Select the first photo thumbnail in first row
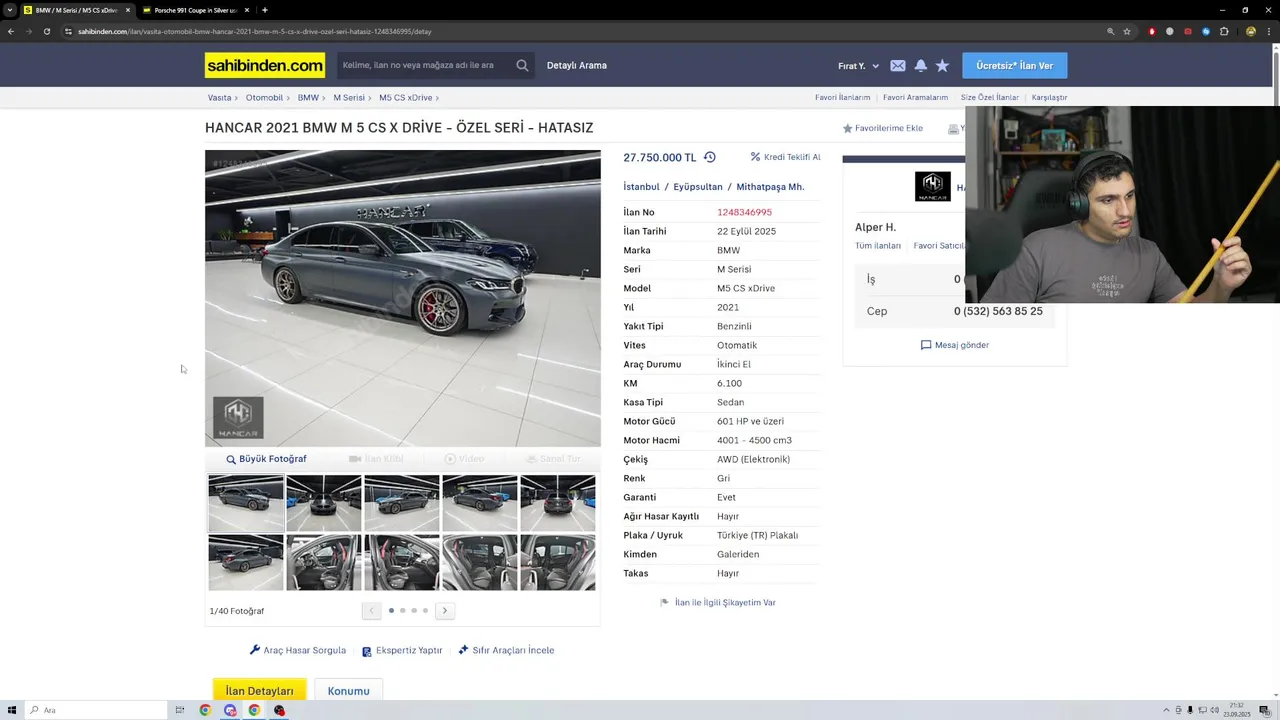The width and height of the screenshot is (1280, 720). pyautogui.click(x=246, y=503)
